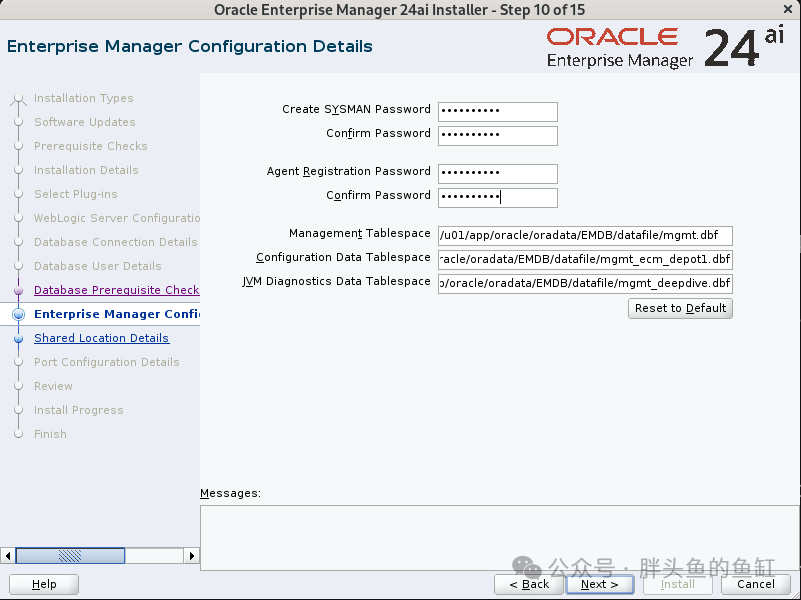This screenshot has width=801, height=600.
Task: Click the Management Tablespace path field
Action: [585, 235]
